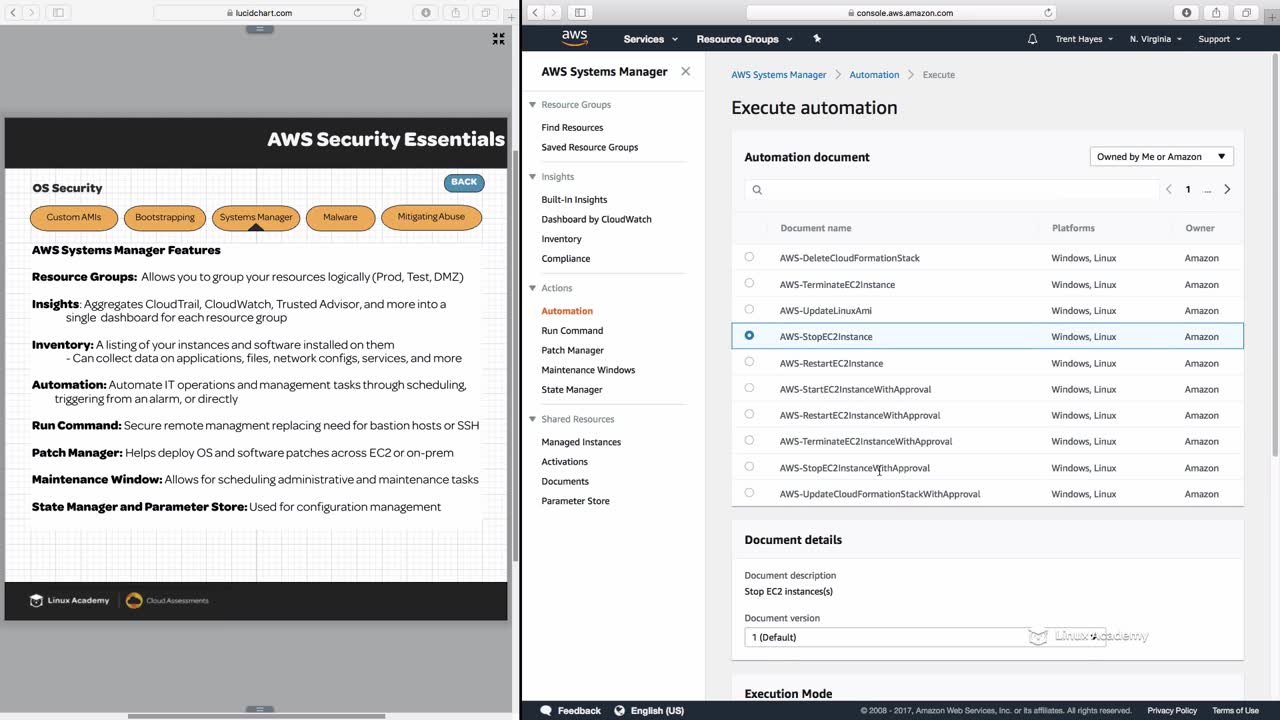The image size is (1280, 720).
Task: Collapse the Resource Groups sidebar section
Action: click(x=533, y=105)
